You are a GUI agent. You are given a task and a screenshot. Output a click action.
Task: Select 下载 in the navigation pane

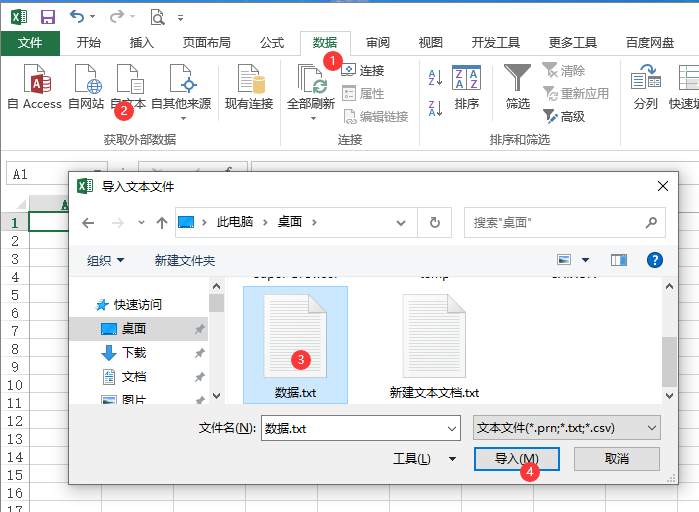pos(139,353)
